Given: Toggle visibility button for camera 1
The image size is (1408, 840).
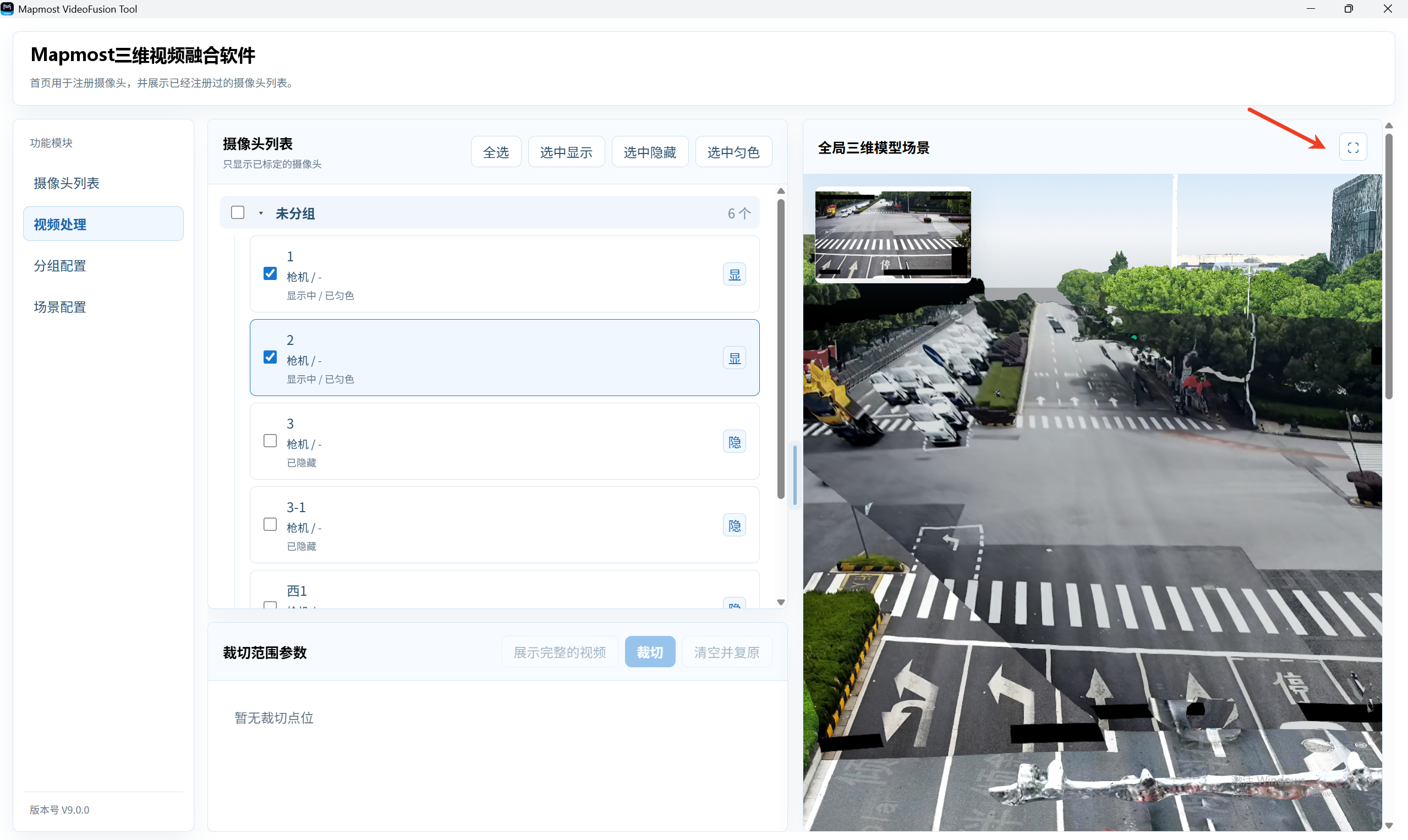Looking at the screenshot, I should point(735,274).
